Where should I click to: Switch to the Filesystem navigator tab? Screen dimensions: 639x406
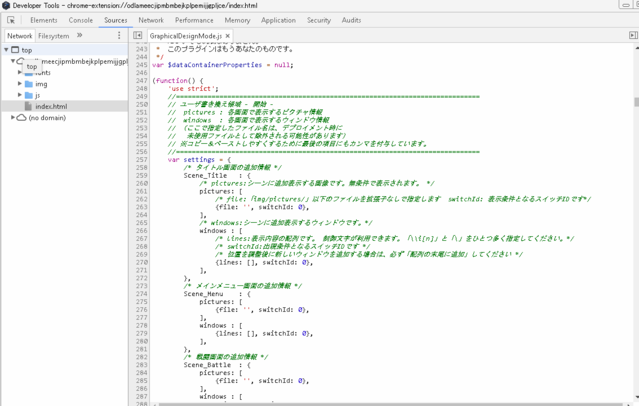point(53,36)
